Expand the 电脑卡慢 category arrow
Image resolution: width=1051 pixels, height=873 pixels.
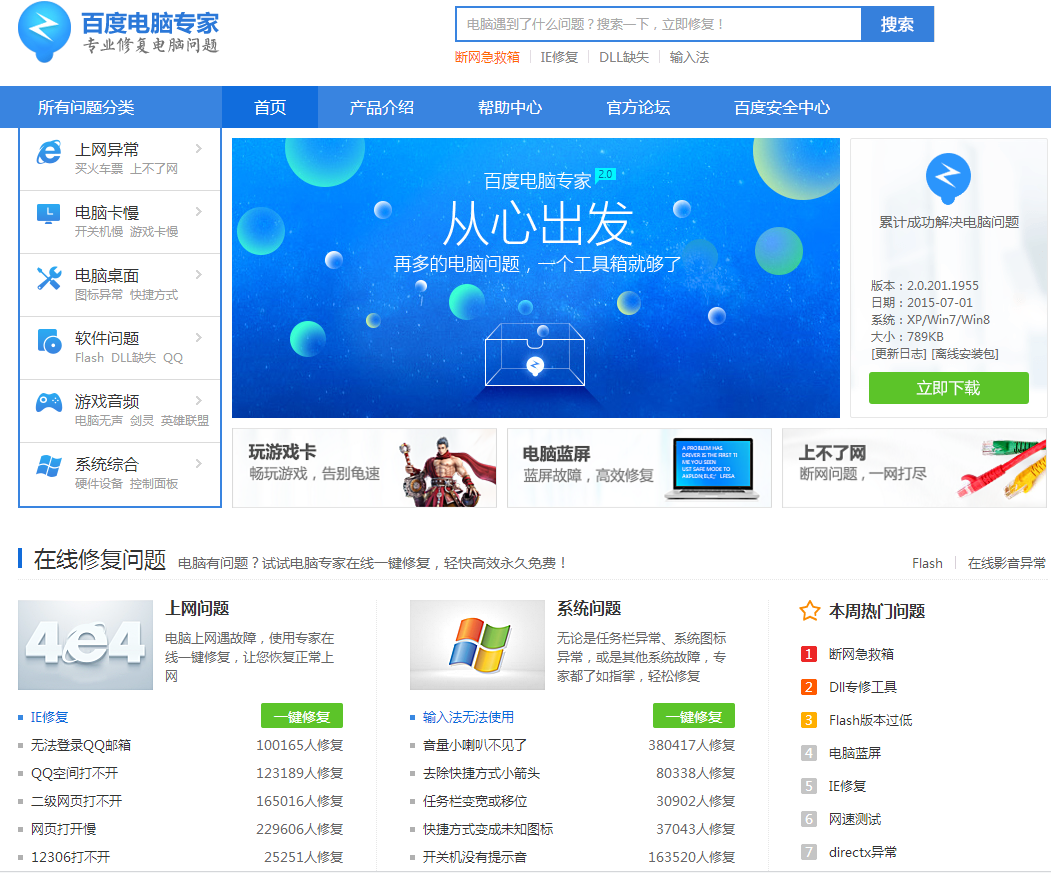click(x=198, y=211)
